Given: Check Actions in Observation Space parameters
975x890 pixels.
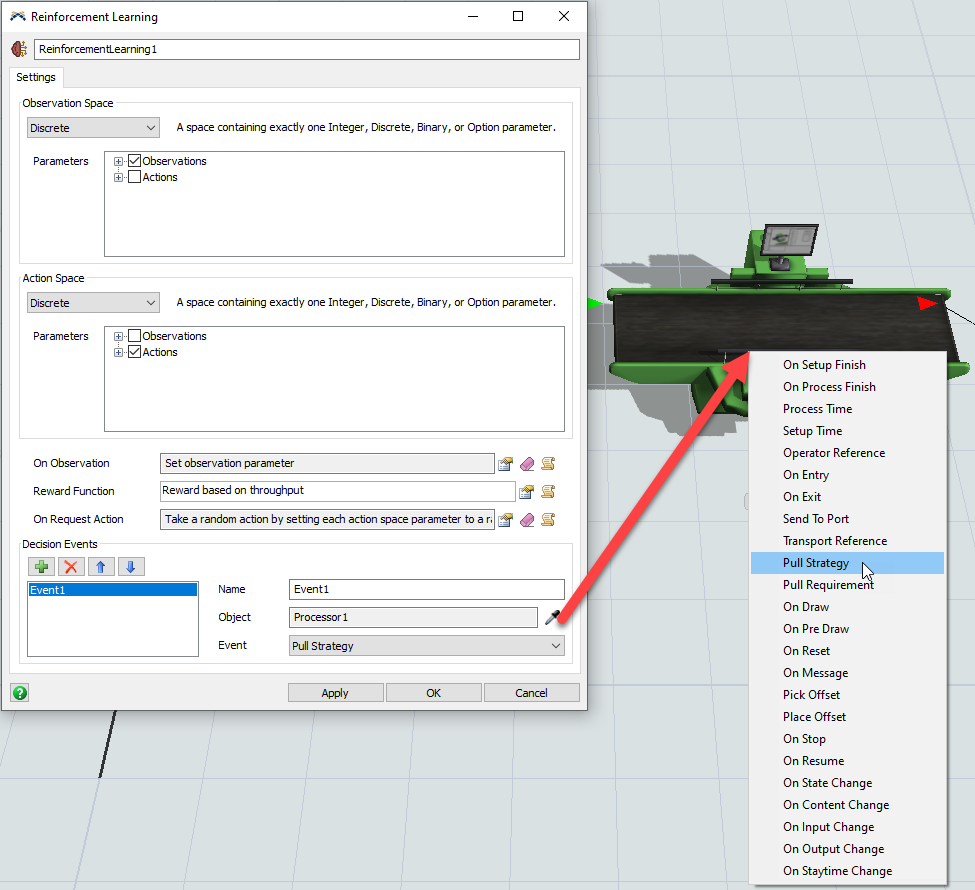Looking at the screenshot, I should click(135, 177).
